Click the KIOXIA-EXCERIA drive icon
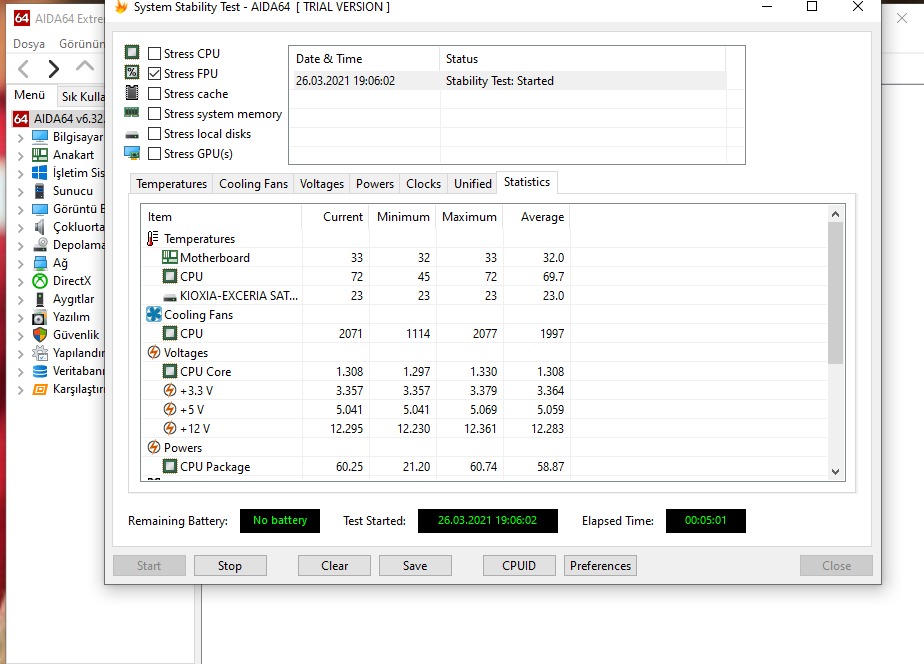The height and width of the screenshot is (664, 924). [170, 297]
